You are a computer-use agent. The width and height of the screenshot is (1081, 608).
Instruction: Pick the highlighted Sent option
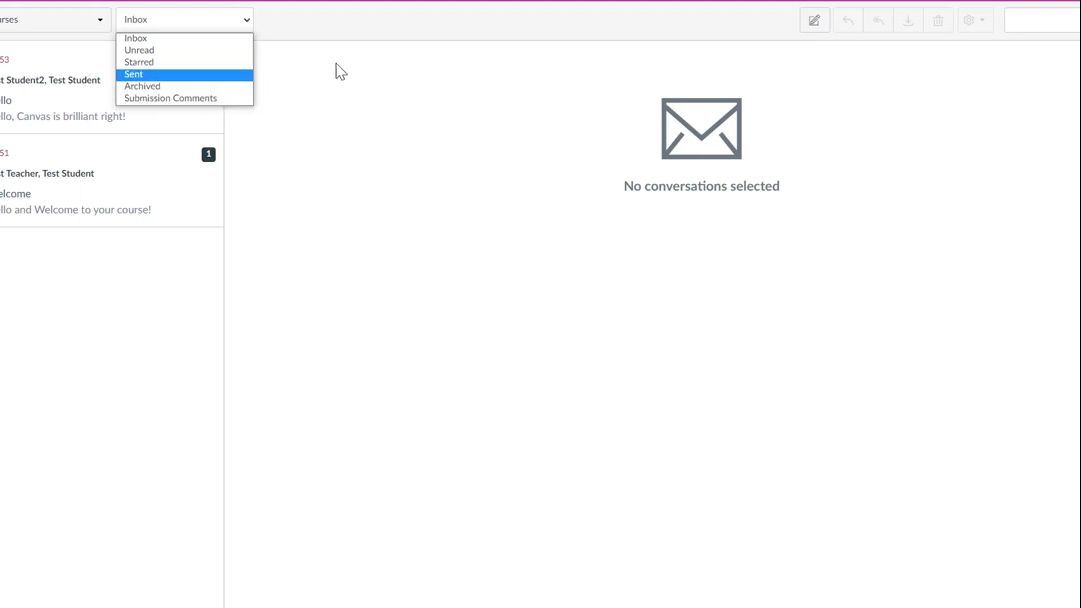pos(134,74)
